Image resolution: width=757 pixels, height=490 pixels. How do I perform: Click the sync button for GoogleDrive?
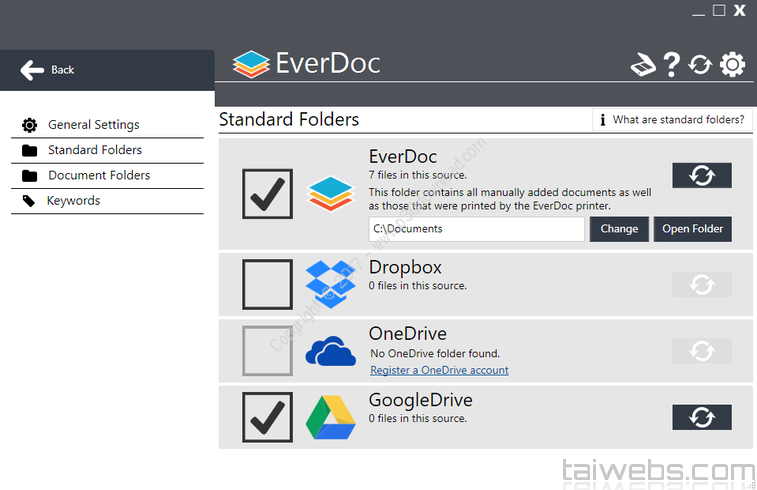click(x=701, y=417)
